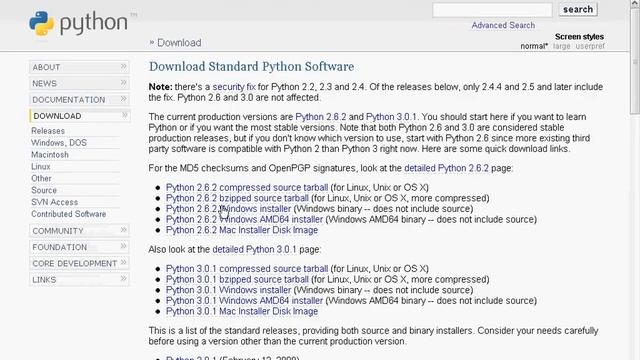This screenshot has width=640, height=360.
Task: Open detailed Python 3.0.1 page link
Action: point(254,249)
